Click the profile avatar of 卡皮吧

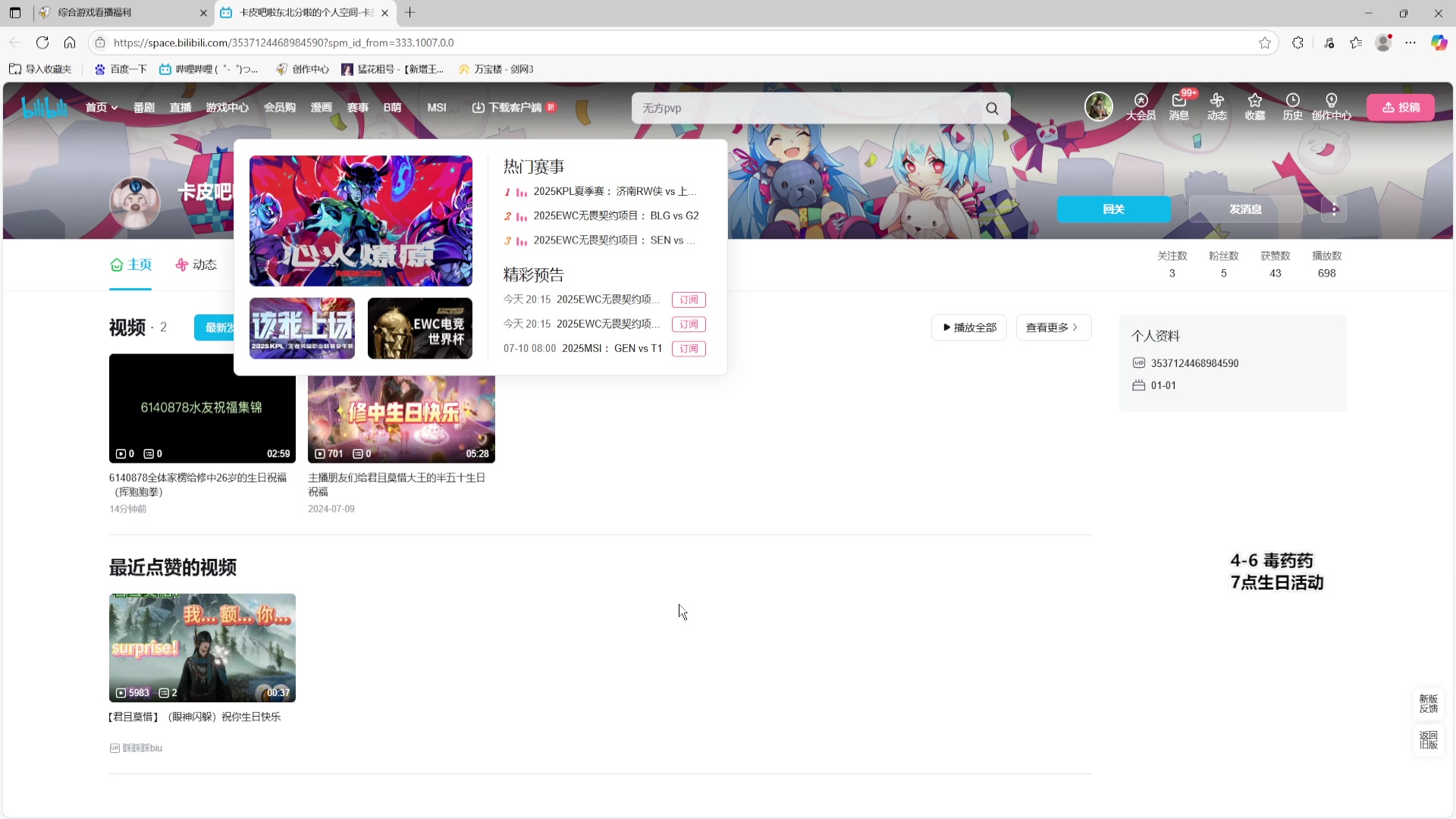point(135,202)
